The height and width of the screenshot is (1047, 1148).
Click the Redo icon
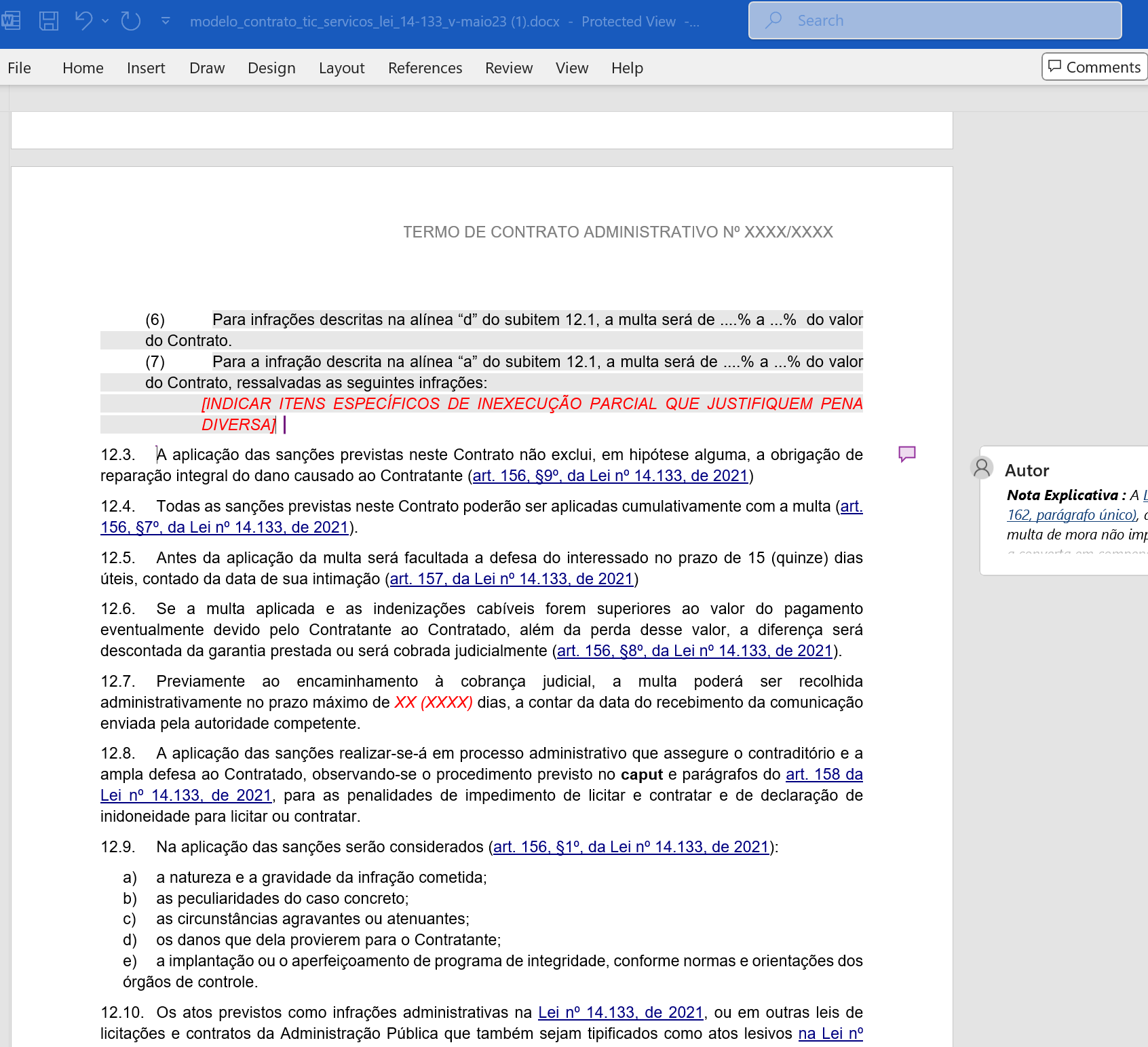[x=131, y=21]
